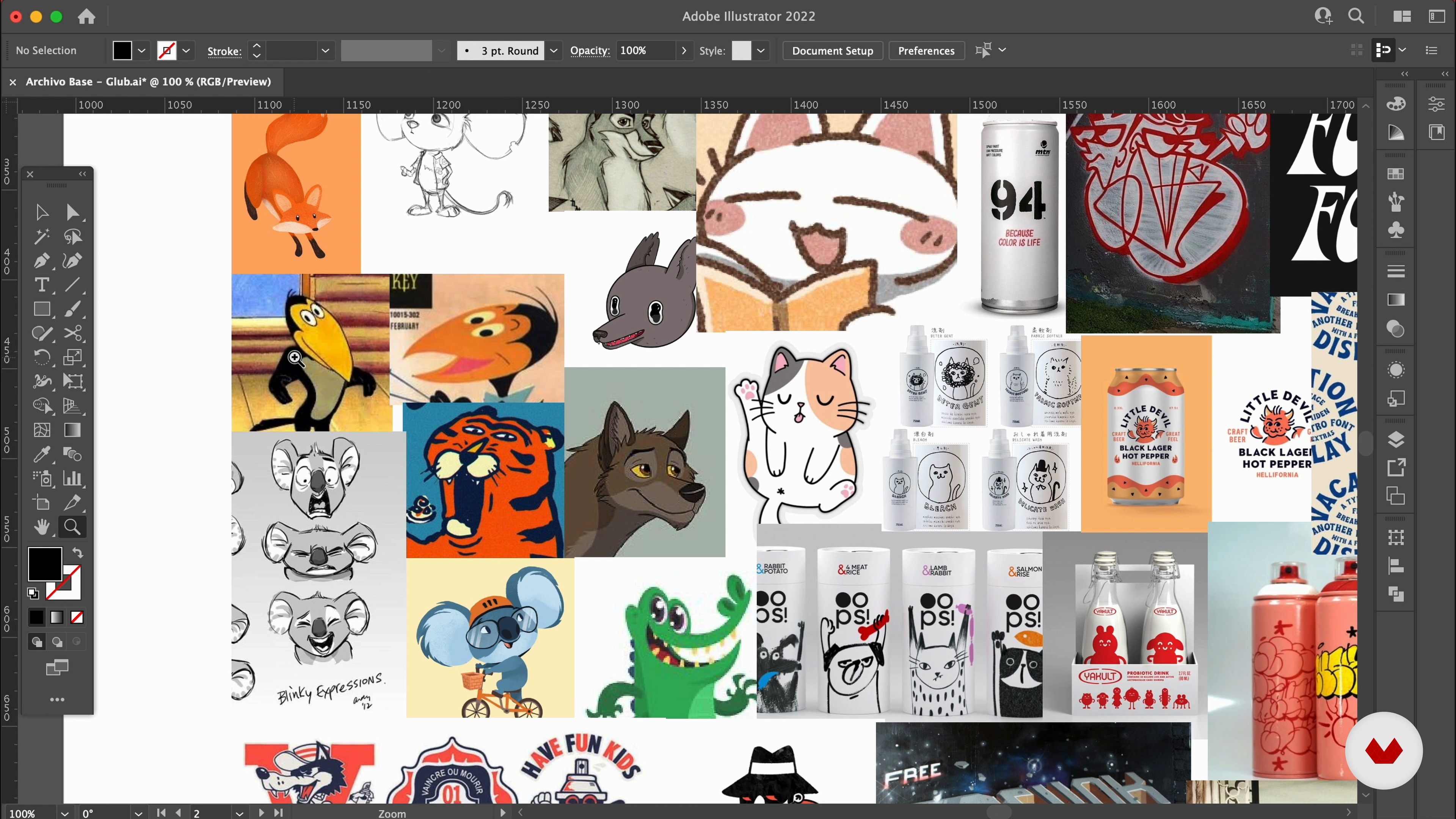Image resolution: width=1456 pixels, height=819 pixels.
Task: Select the Line Segment tool
Action: pyautogui.click(x=72, y=285)
